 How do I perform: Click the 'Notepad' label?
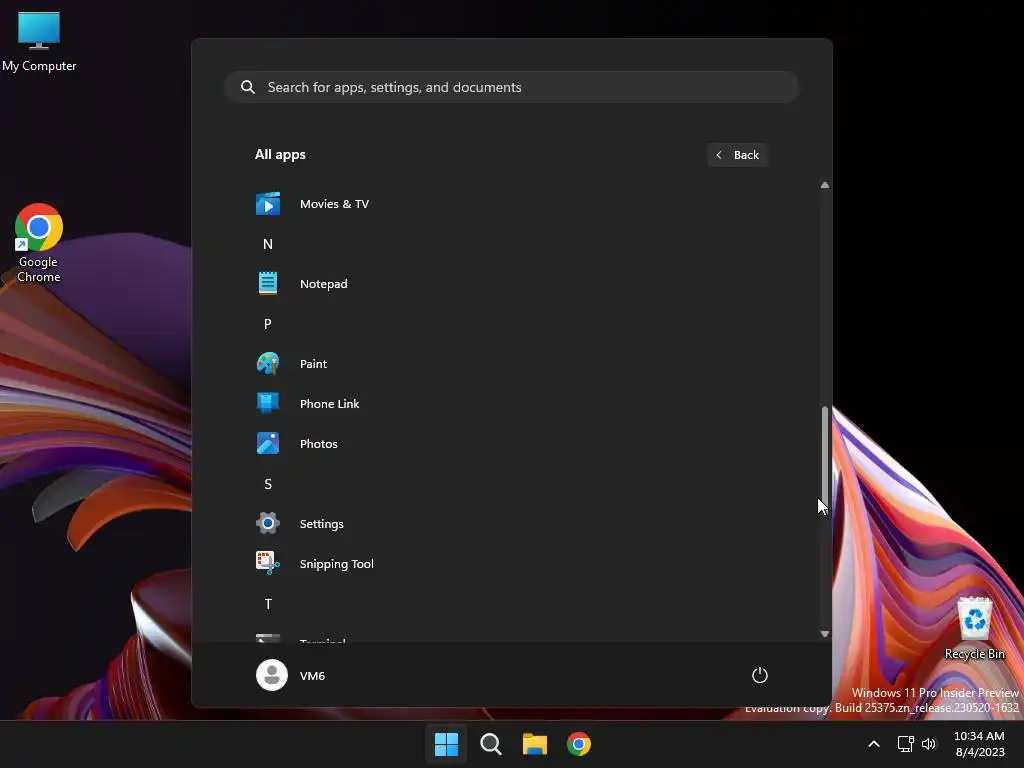pos(323,283)
